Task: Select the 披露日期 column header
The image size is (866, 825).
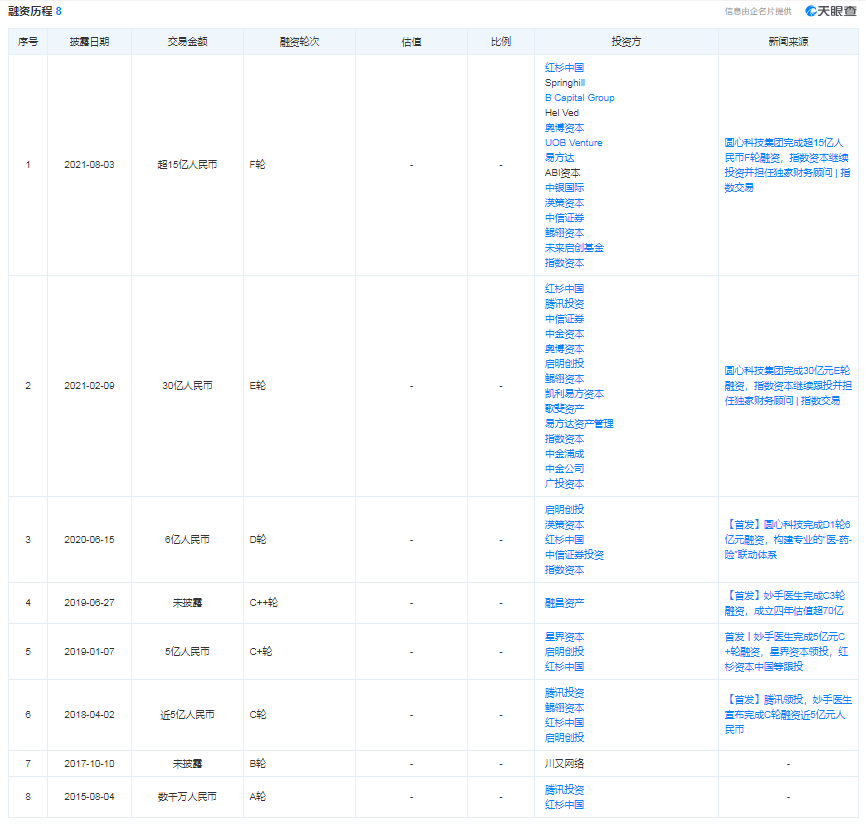Action: tap(89, 42)
